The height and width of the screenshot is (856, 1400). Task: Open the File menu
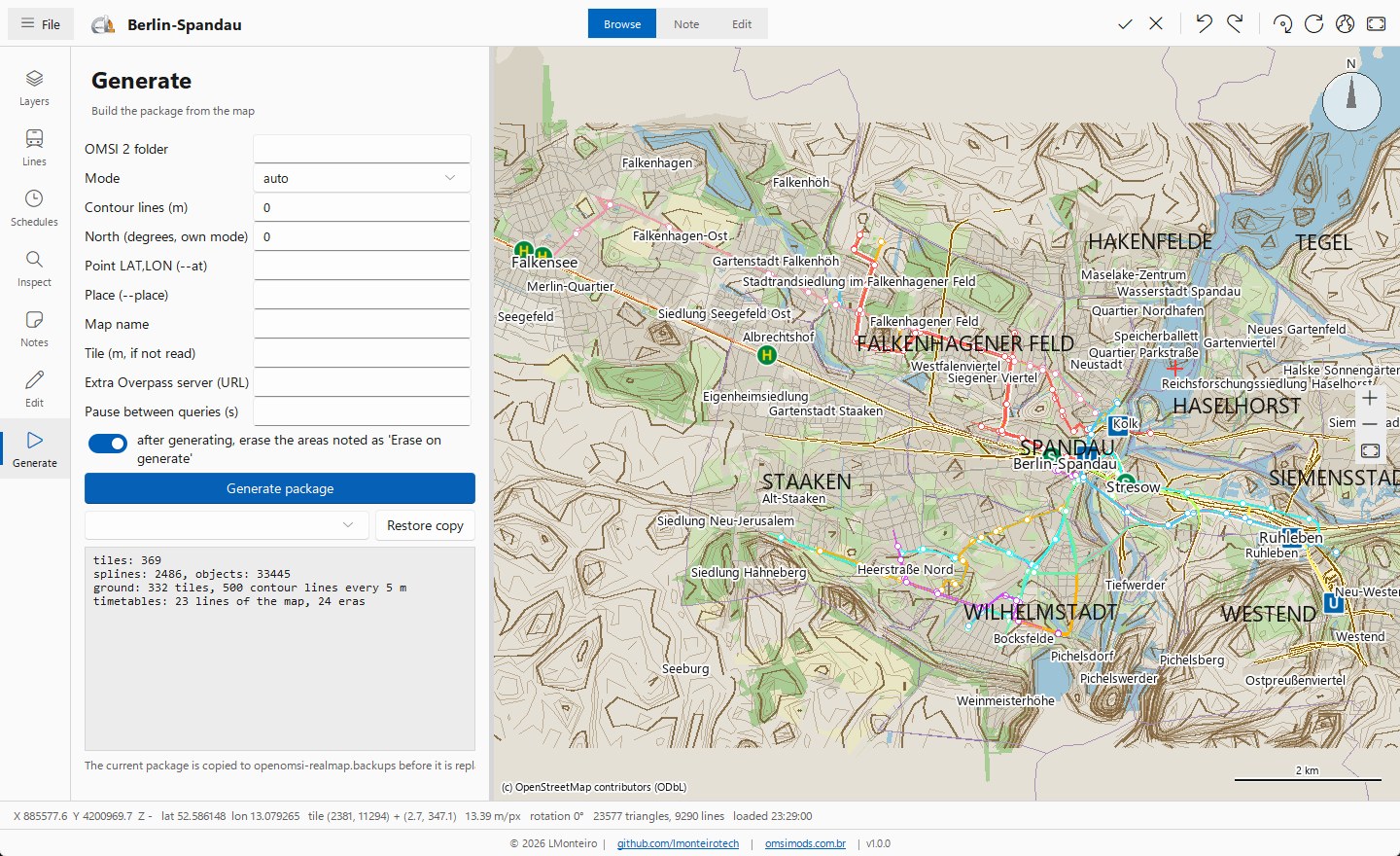point(41,24)
